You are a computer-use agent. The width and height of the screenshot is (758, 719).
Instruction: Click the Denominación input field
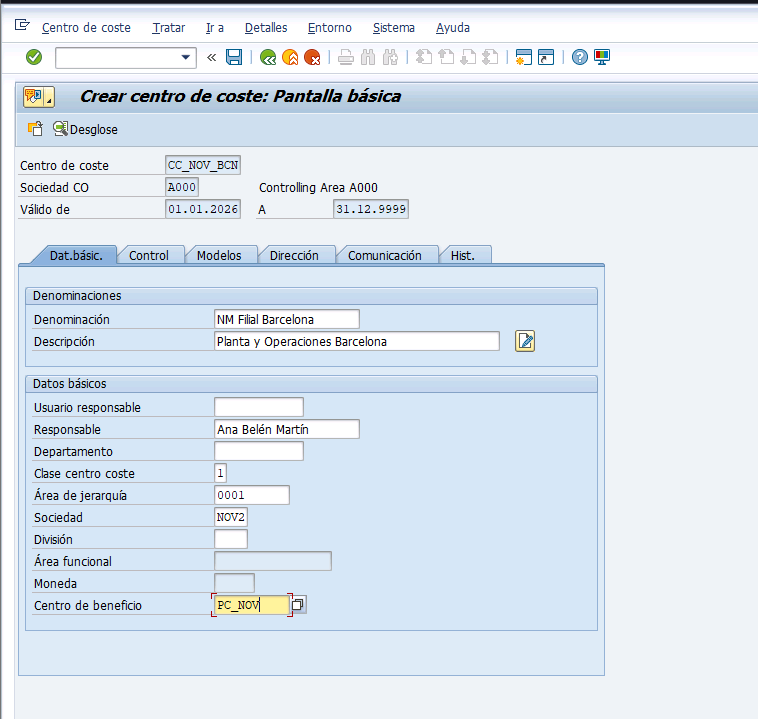pyautogui.click(x=287, y=320)
